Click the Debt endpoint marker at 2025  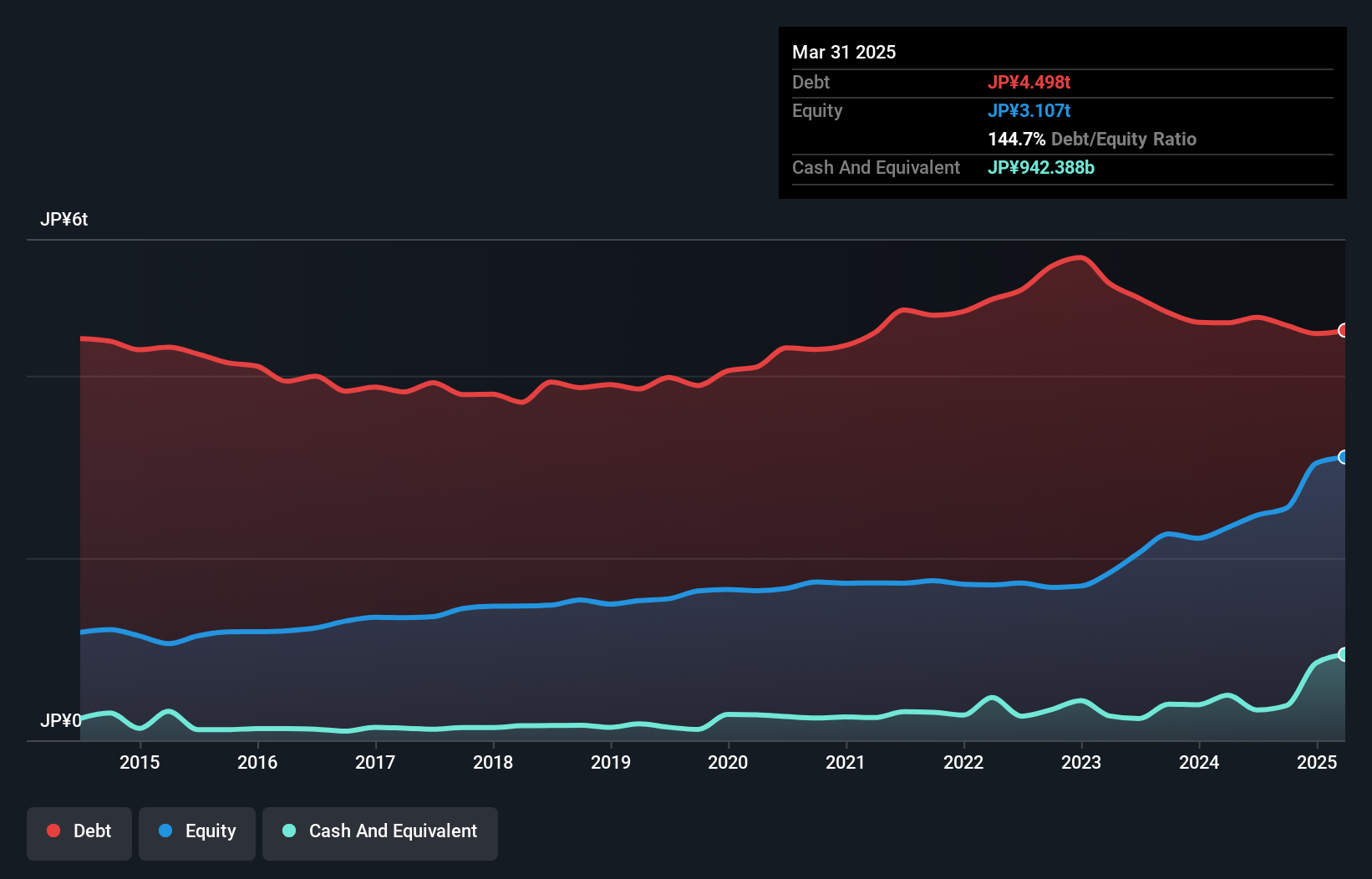[x=1343, y=330]
